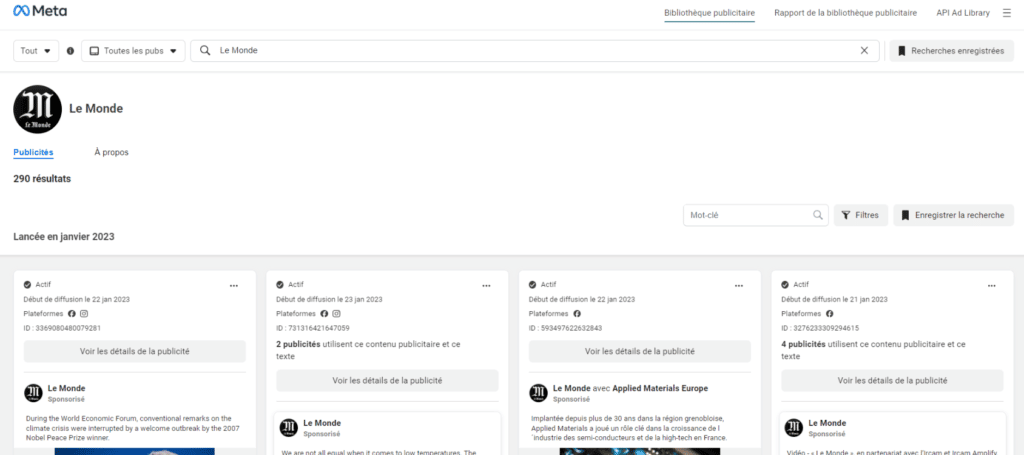Click the Applied Materials ad description
Screen dimensions: 1024x455
(628, 428)
